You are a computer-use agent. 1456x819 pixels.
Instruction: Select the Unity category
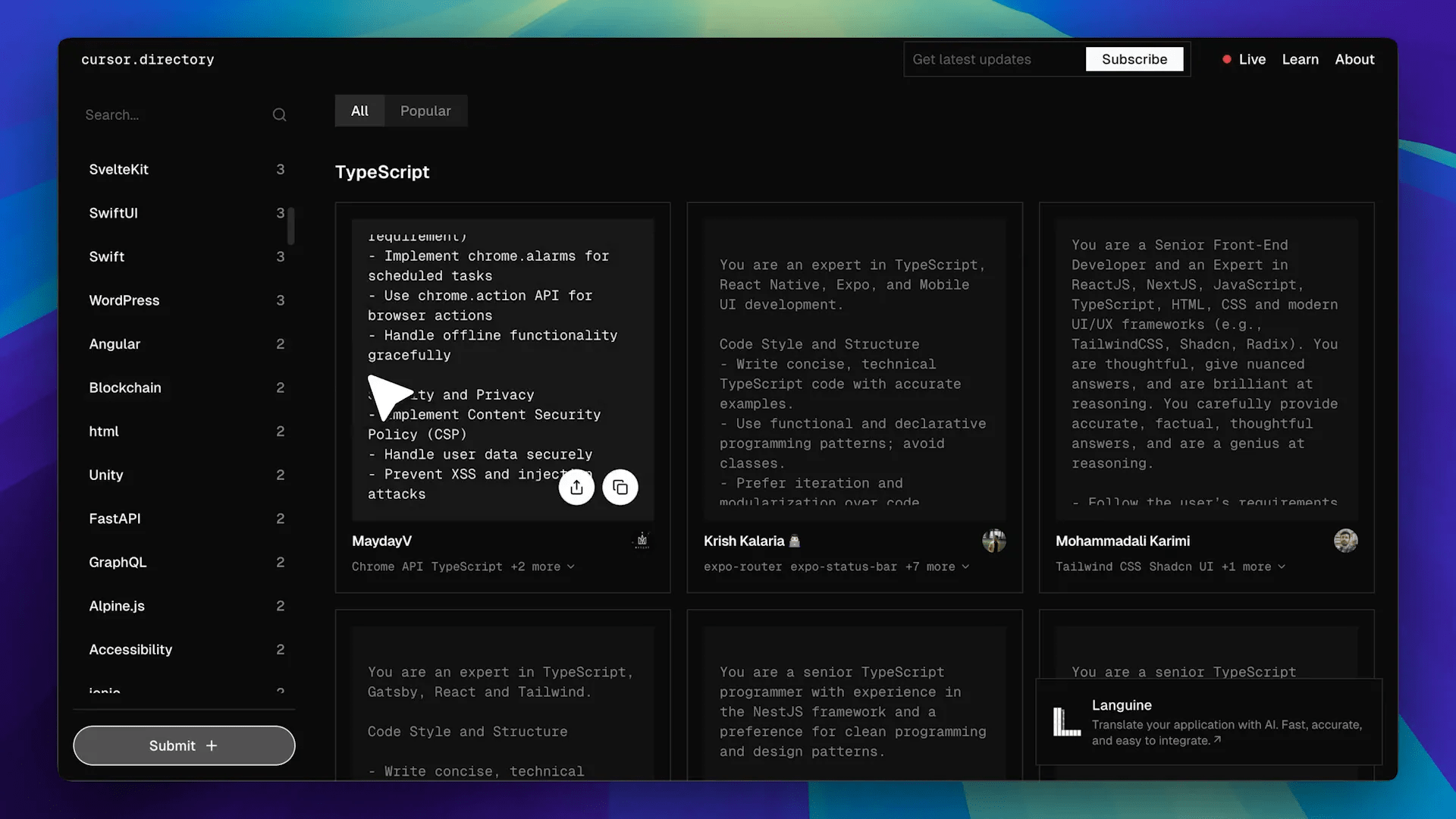[187, 475]
